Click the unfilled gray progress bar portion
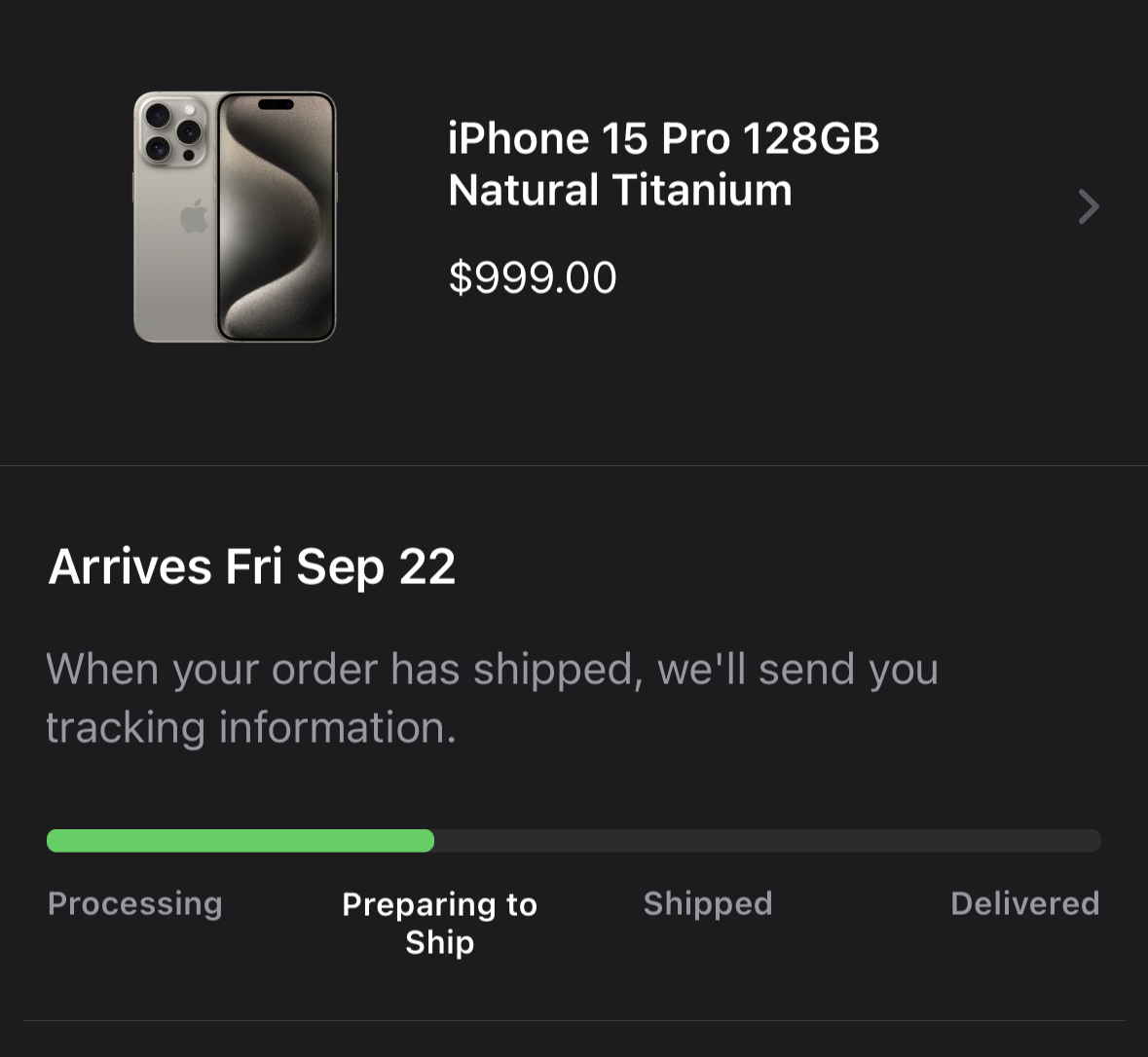Viewport: 1148px width, 1057px height. (x=767, y=840)
